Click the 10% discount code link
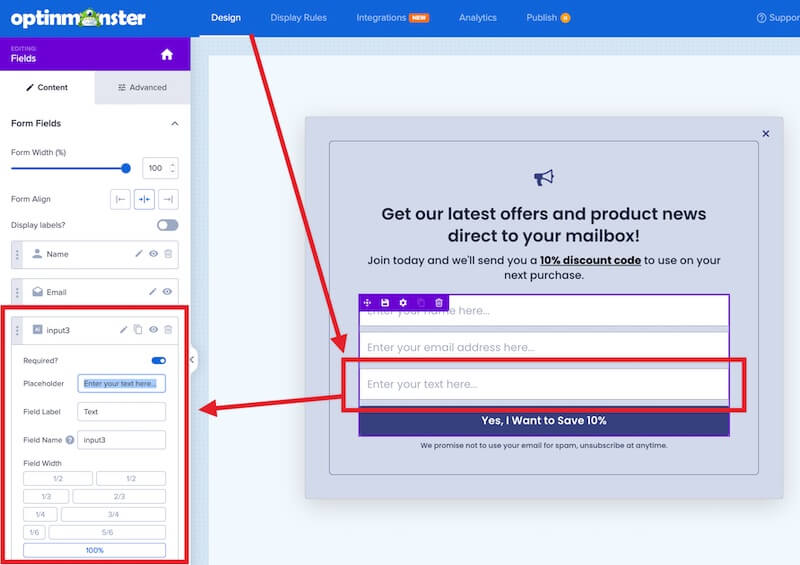The width and height of the screenshot is (800, 565). coord(590,260)
